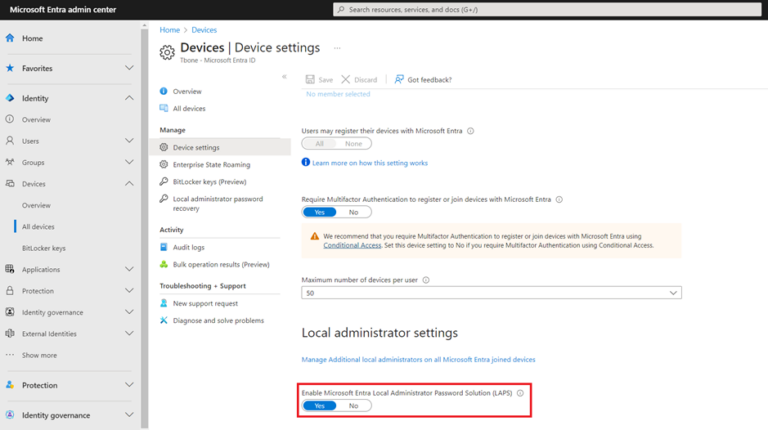Click the Got feedback person icon

click(x=399, y=79)
